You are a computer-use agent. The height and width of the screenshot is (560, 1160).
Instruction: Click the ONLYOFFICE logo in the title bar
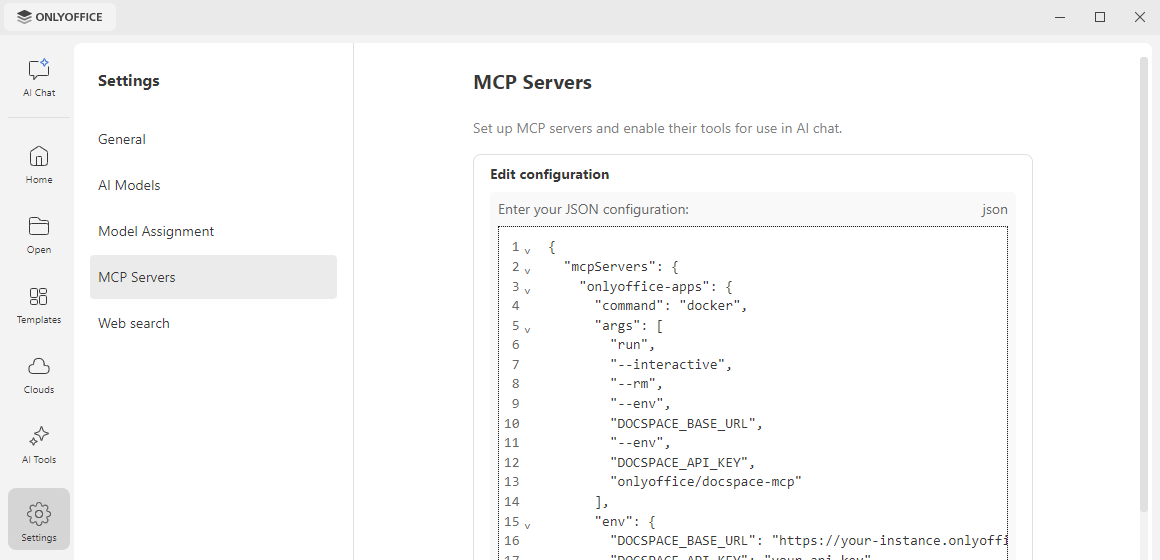click(x=60, y=17)
